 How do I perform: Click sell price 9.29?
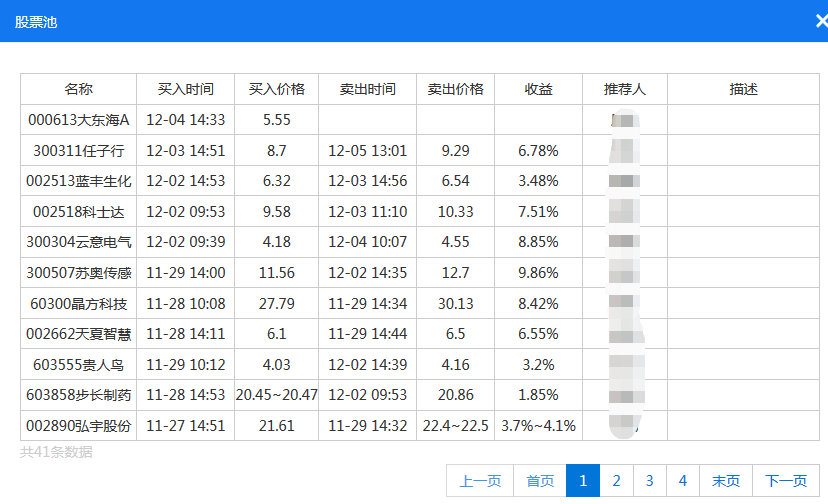tap(455, 151)
